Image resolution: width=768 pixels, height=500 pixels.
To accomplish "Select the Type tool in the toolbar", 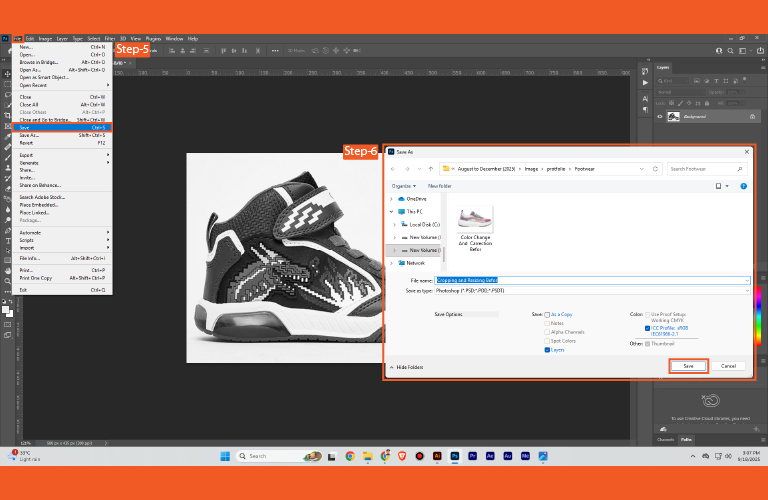I will [7, 241].
